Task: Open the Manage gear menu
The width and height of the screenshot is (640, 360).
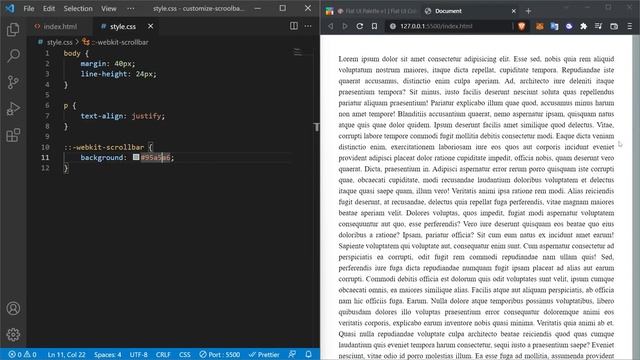Action: pyautogui.click(x=13, y=335)
